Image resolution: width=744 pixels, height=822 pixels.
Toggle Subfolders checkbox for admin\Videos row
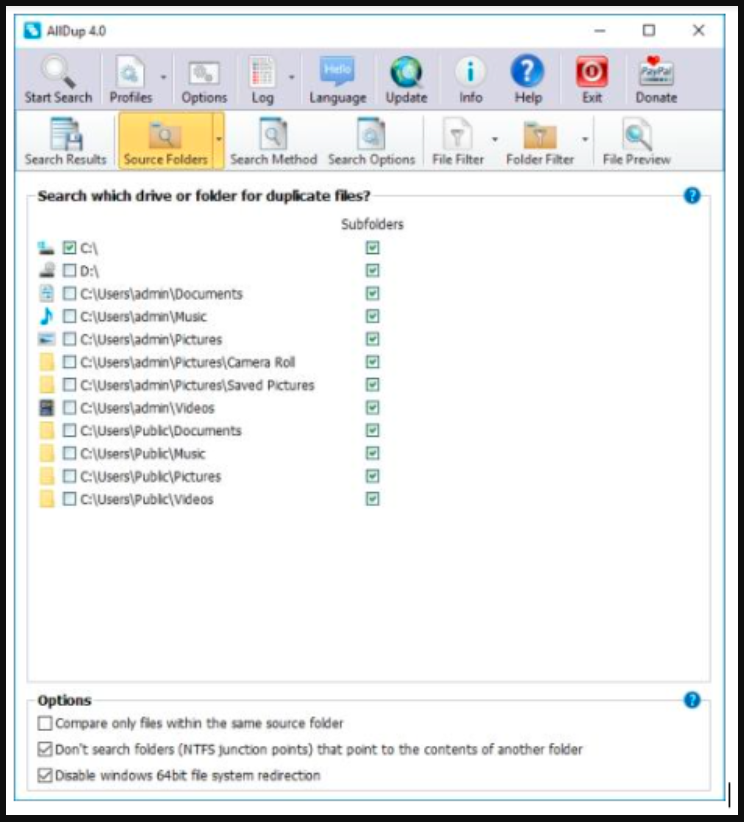click(372, 407)
